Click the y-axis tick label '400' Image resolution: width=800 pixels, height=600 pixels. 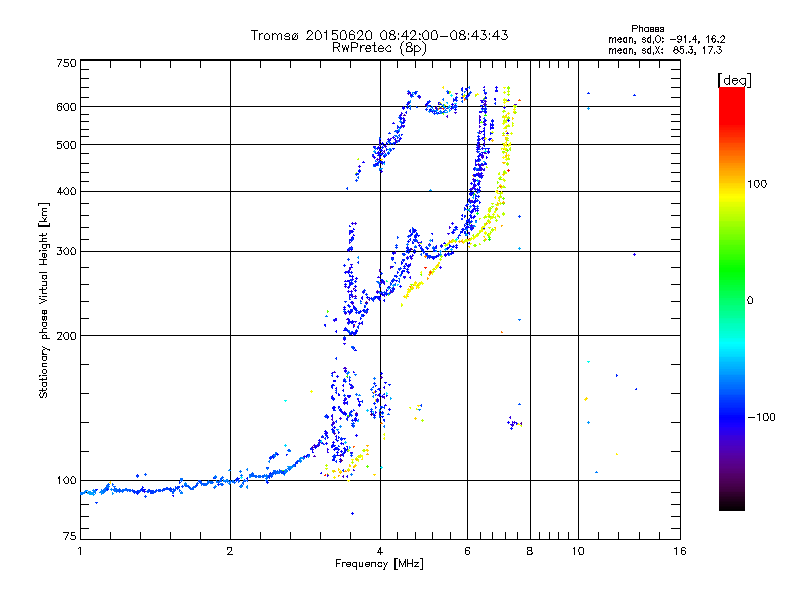click(x=66, y=191)
